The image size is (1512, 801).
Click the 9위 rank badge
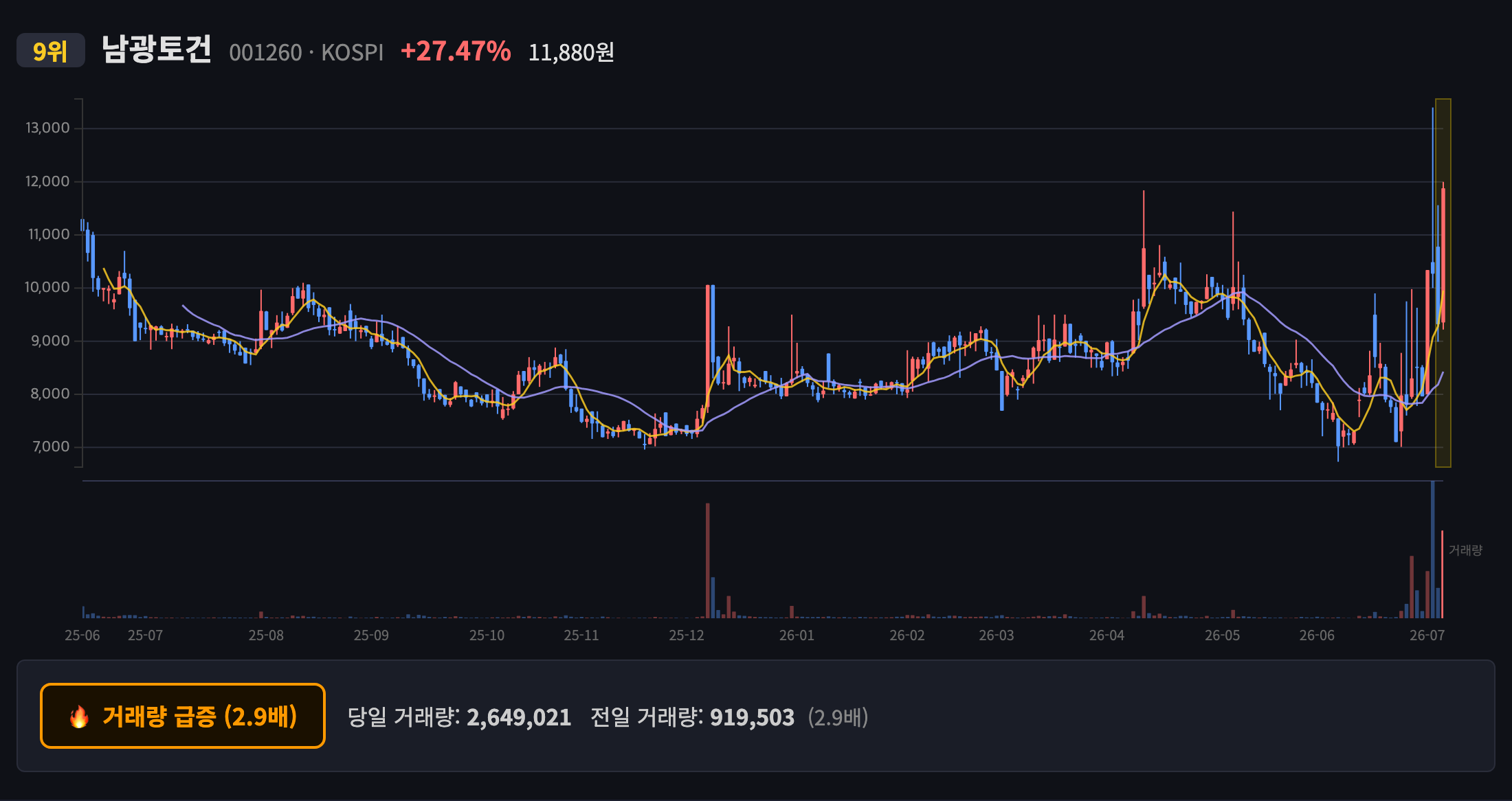[50, 51]
